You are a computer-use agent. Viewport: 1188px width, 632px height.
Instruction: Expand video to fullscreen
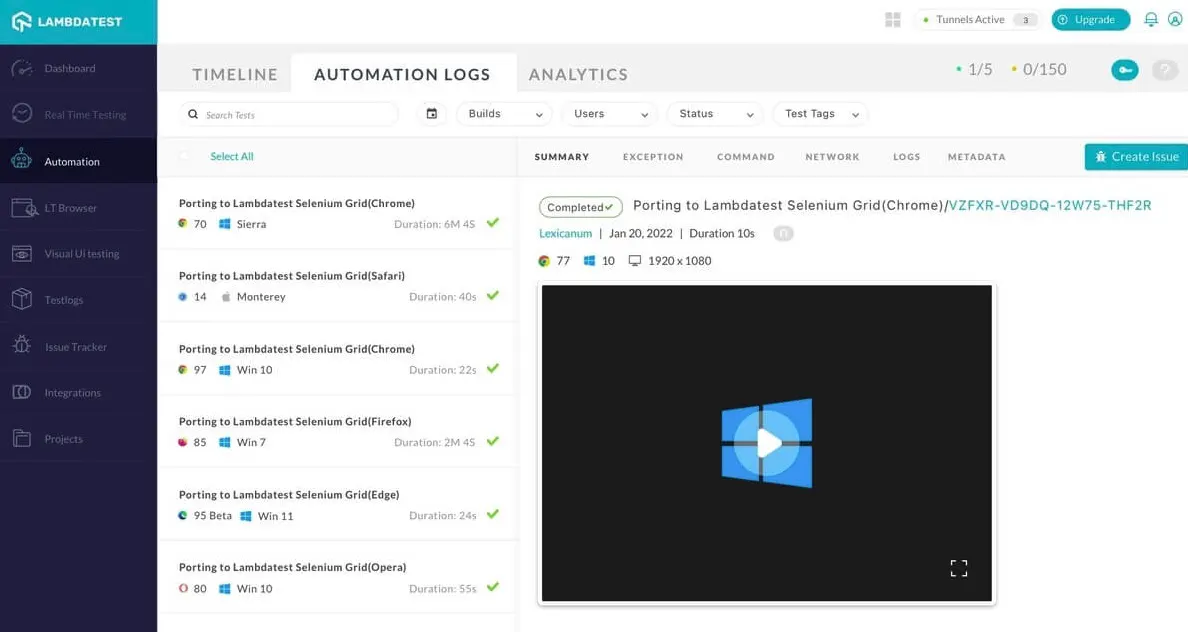[958, 568]
